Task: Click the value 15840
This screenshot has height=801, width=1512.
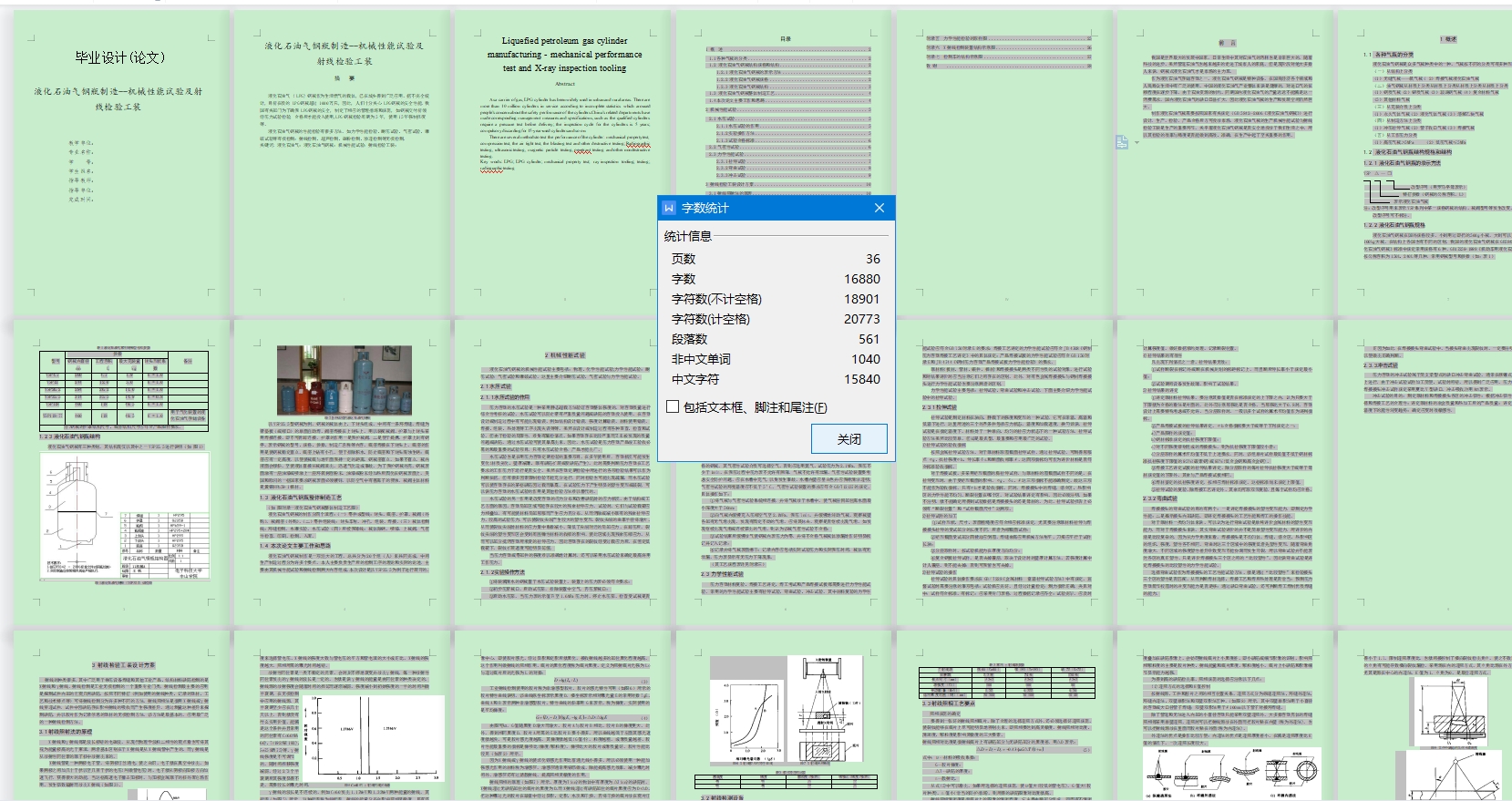Action: click(x=862, y=379)
